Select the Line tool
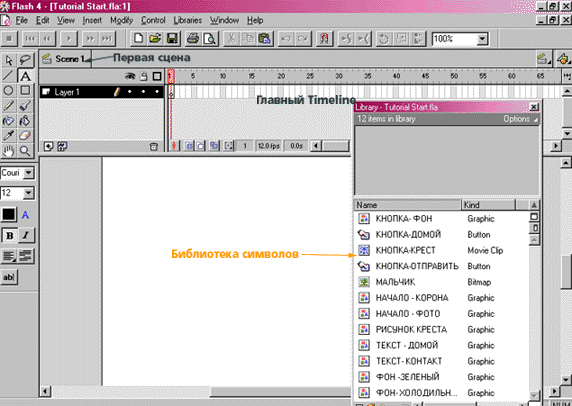 click(x=8, y=76)
